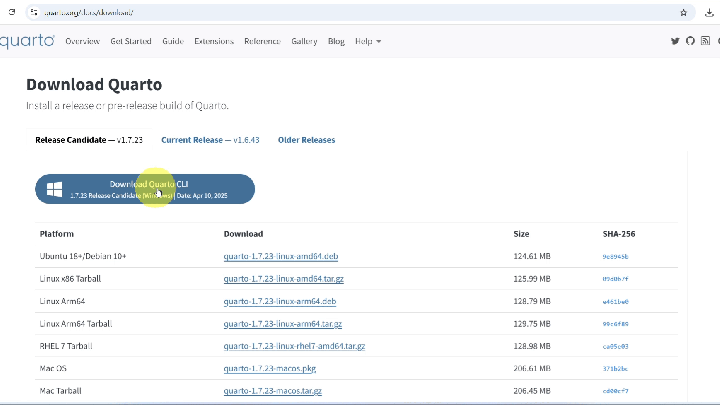Screen dimensions: 720x405
Task: Download quarto-1.7.23-macos.pkg installer
Action: coord(270,369)
